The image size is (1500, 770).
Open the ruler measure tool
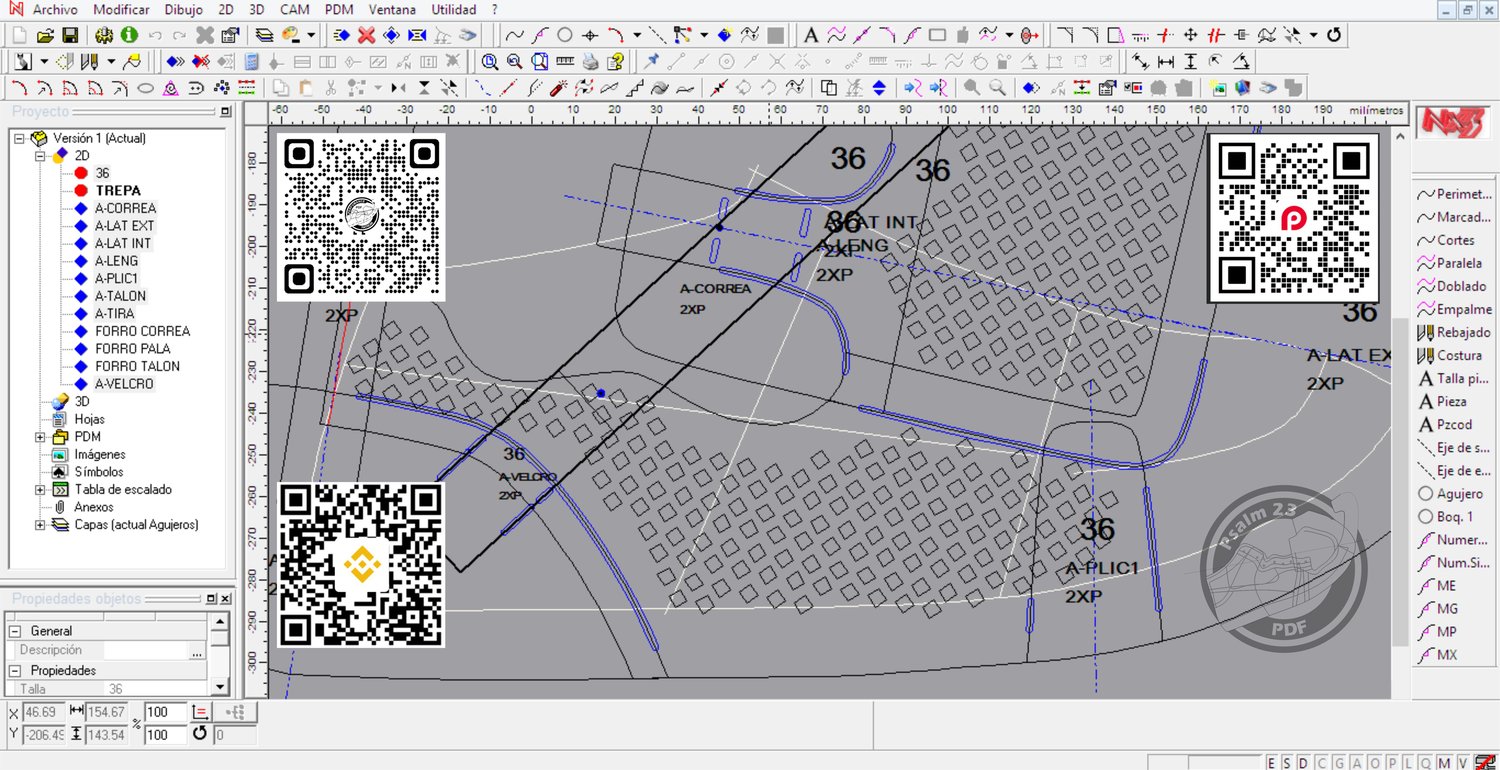click(x=565, y=62)
